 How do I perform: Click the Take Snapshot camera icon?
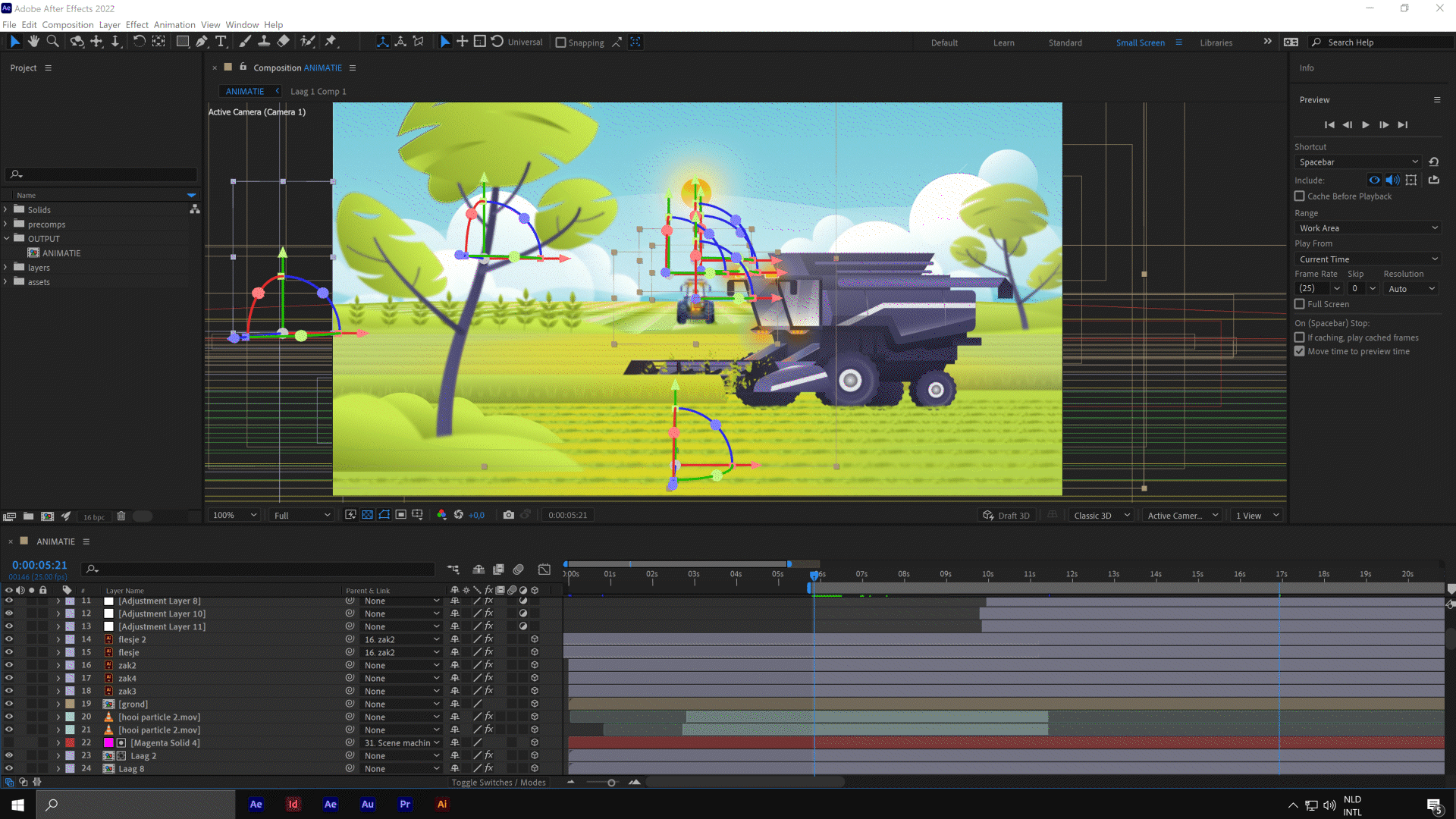coord(509,515)
